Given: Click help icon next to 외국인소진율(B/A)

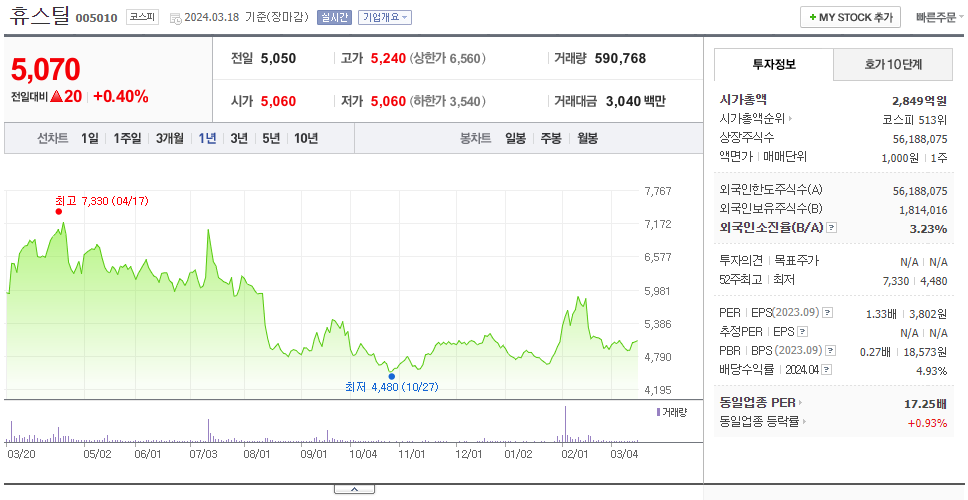Looking at the screenshot, I should coord(832,228).
